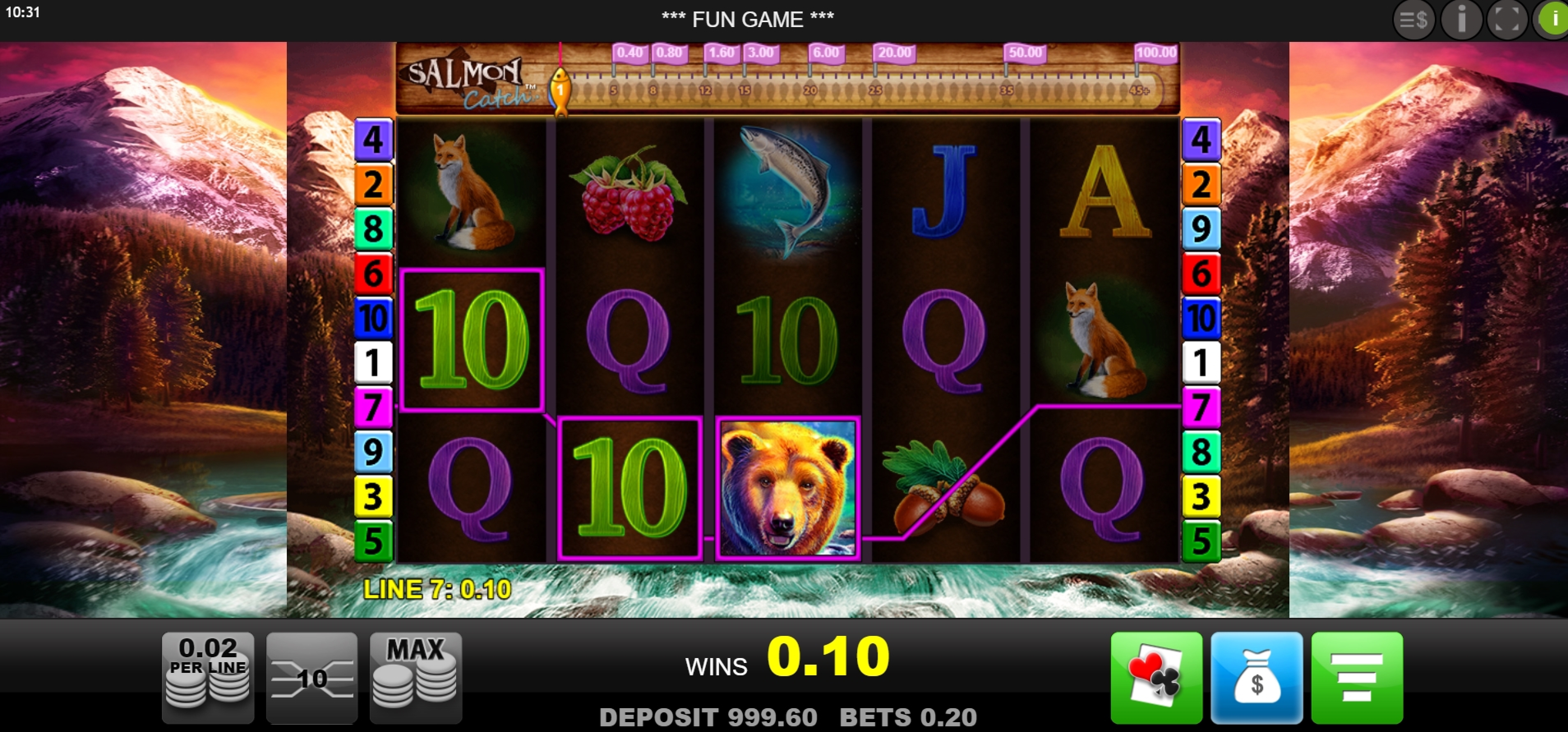The image size is (1568, 732).
Task: Select payline 7 marker on the left
Action: point(373,407)
